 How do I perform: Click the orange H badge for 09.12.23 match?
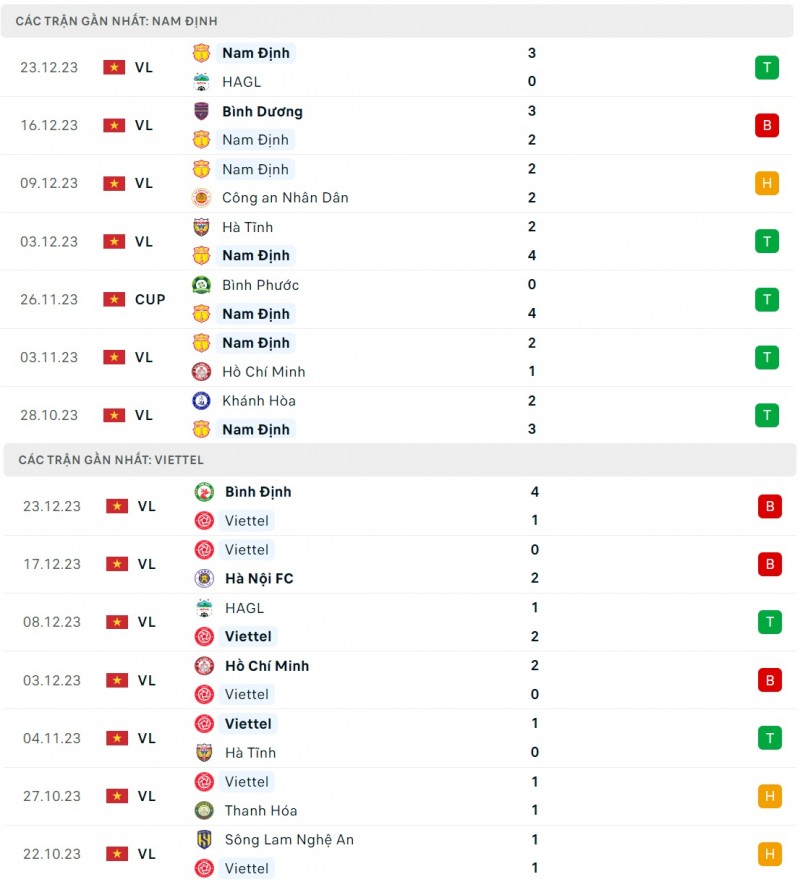[767, 183]
